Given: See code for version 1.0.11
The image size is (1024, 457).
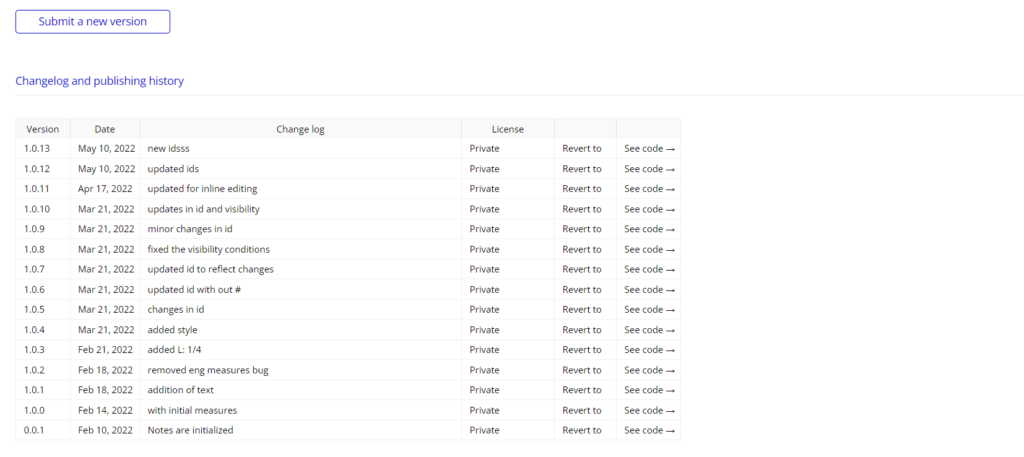Looking at the screenshot, I should tap(649, 189).
